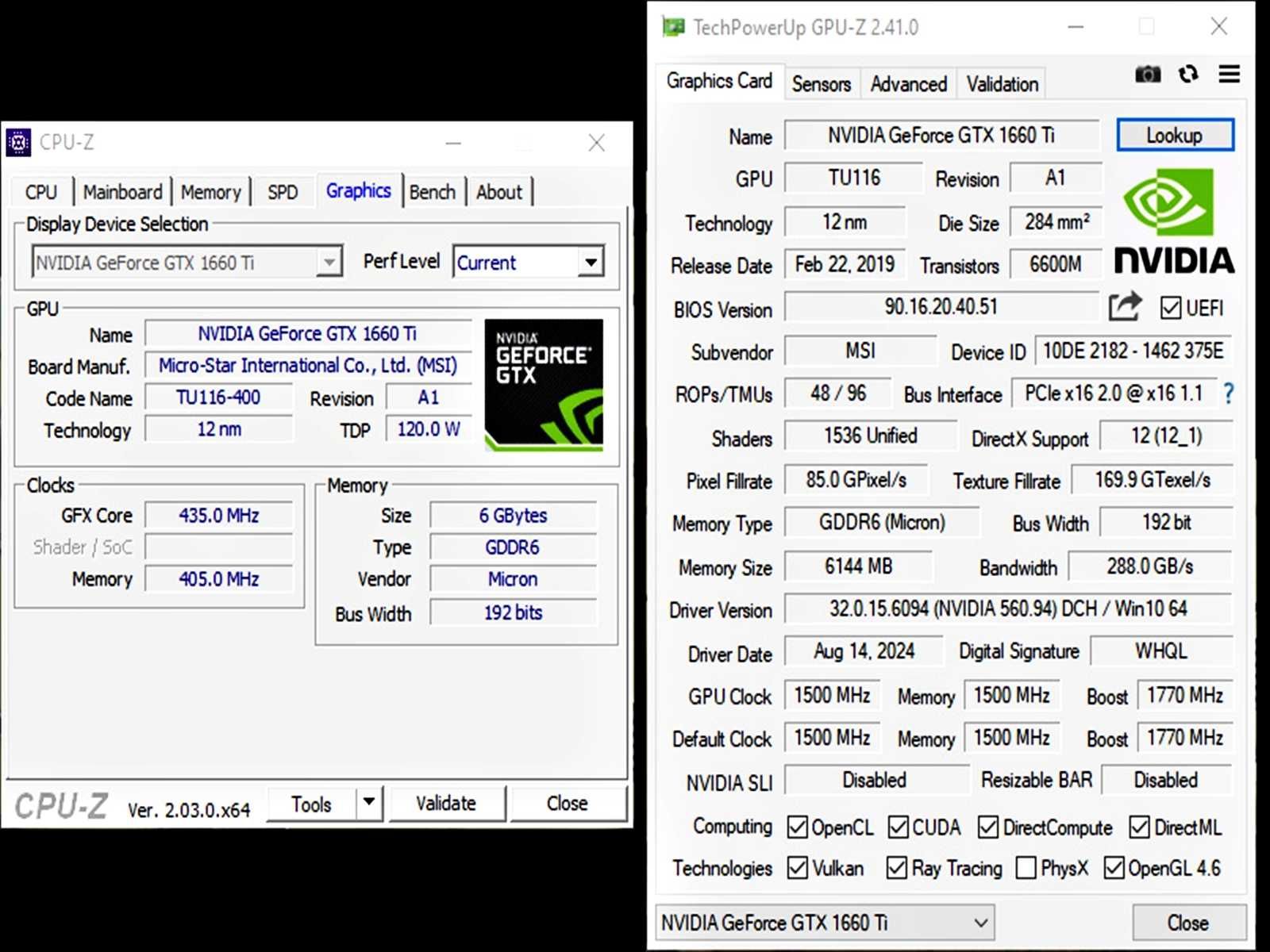
Task: Toggle the CUDA checkbox
Action: click(899, 827)
